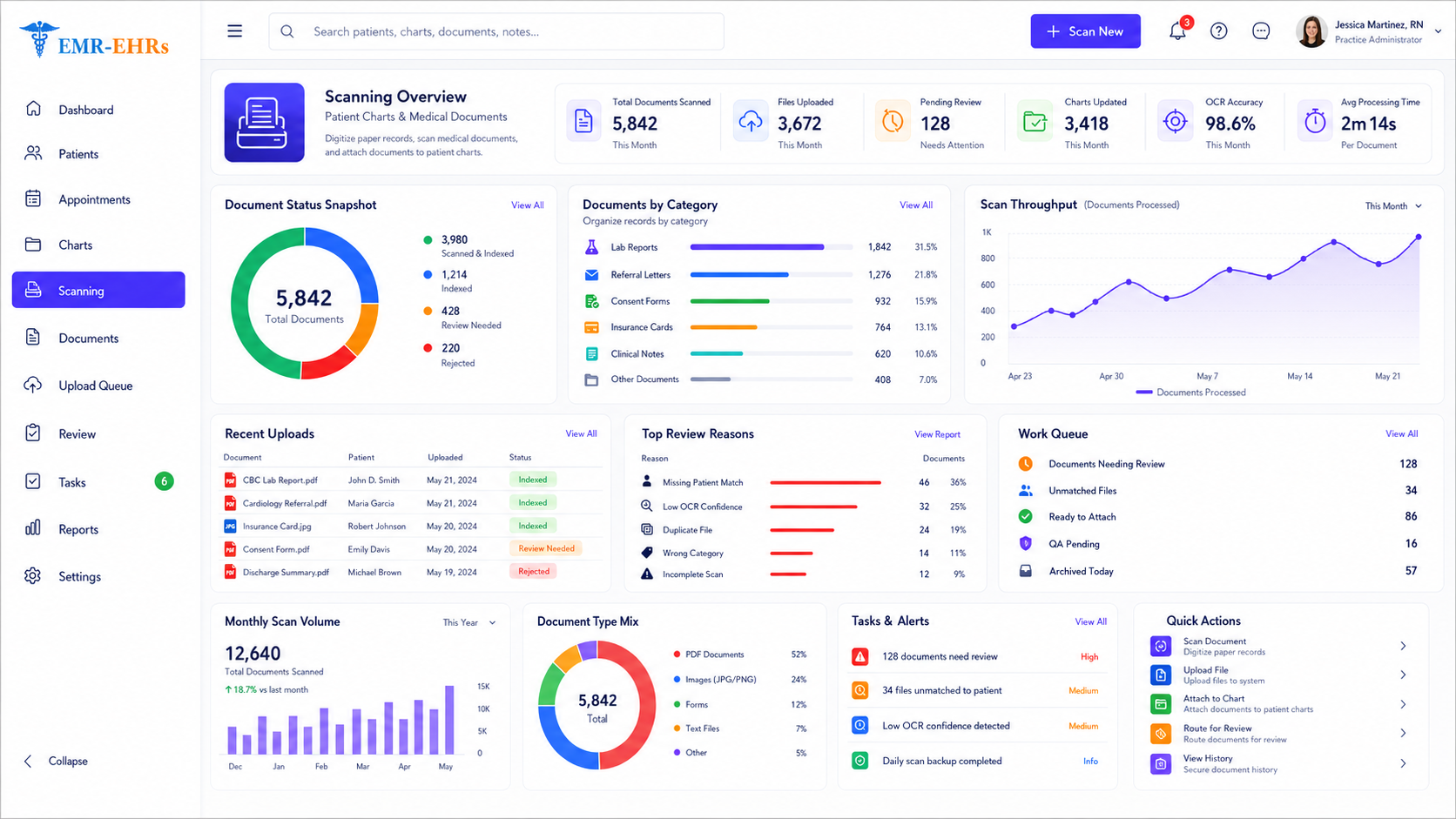Image resolution: width=1456 pixels, height=819 pixels.
Task: Open Insurance Card.jpg in Recent Uploads
Action: [x=276, y=527]
